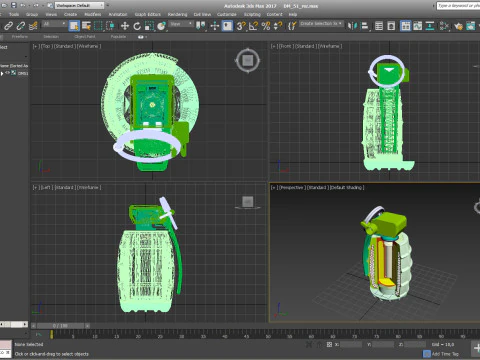The height and width of the screenshot is (360, 480).
Task: Open the Group menu
Action: coord(32,14)
